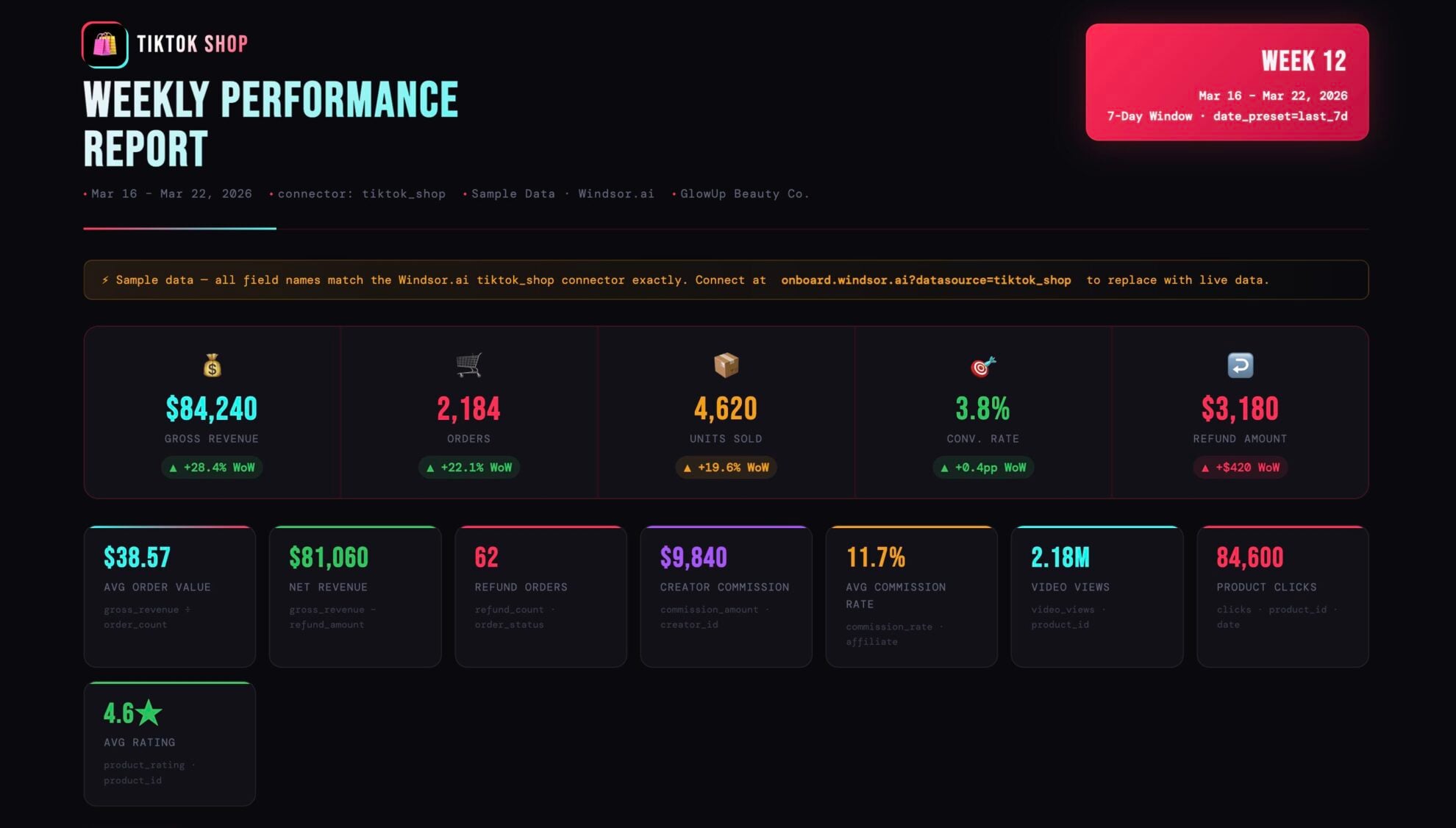Viewport: 1456px width, 828px height.
Task: Click the Avg Rating label
Action: pos(140,743)
